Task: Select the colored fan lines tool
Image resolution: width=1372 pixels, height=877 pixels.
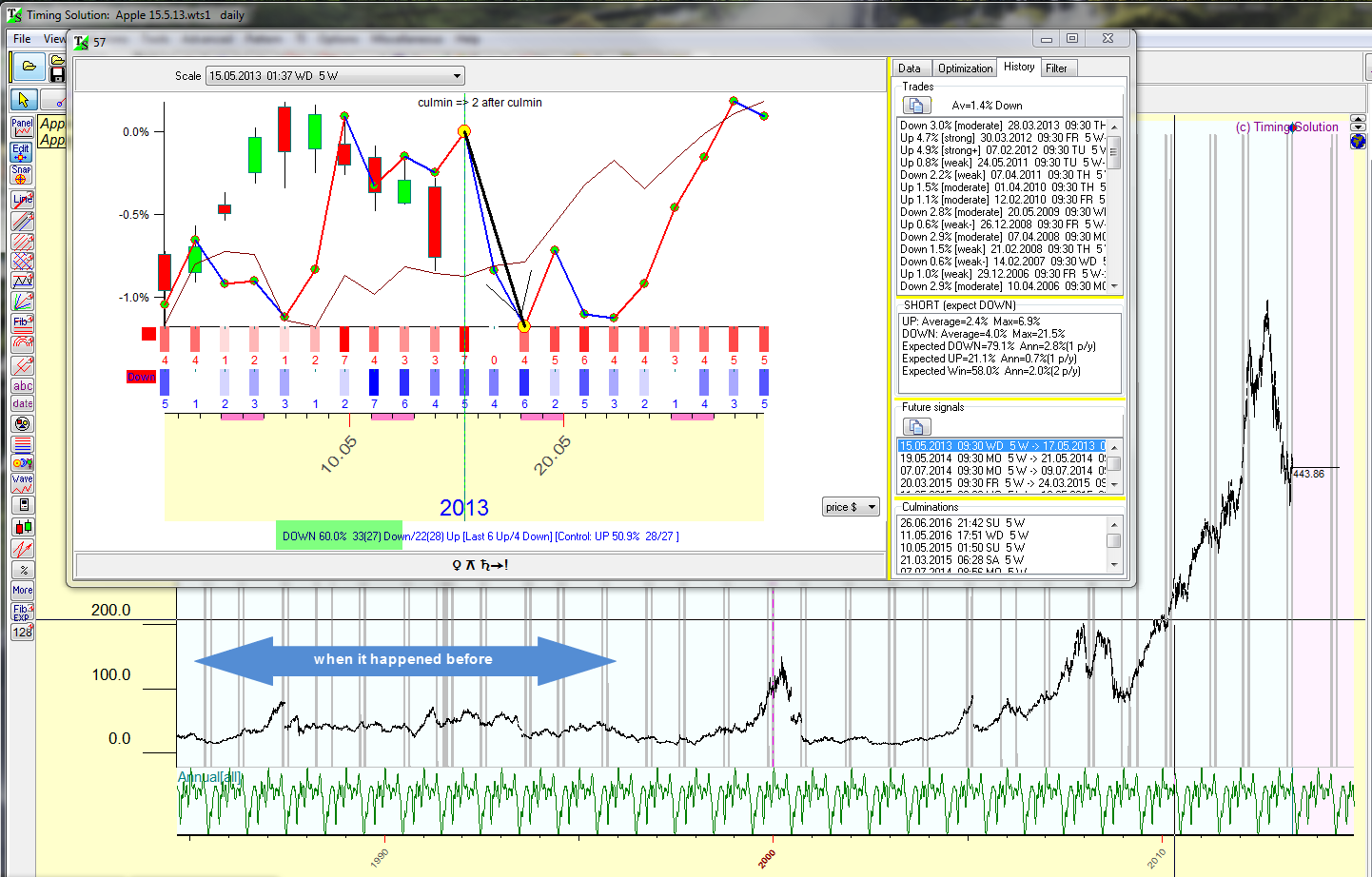Action: click(x=22, y=302)
